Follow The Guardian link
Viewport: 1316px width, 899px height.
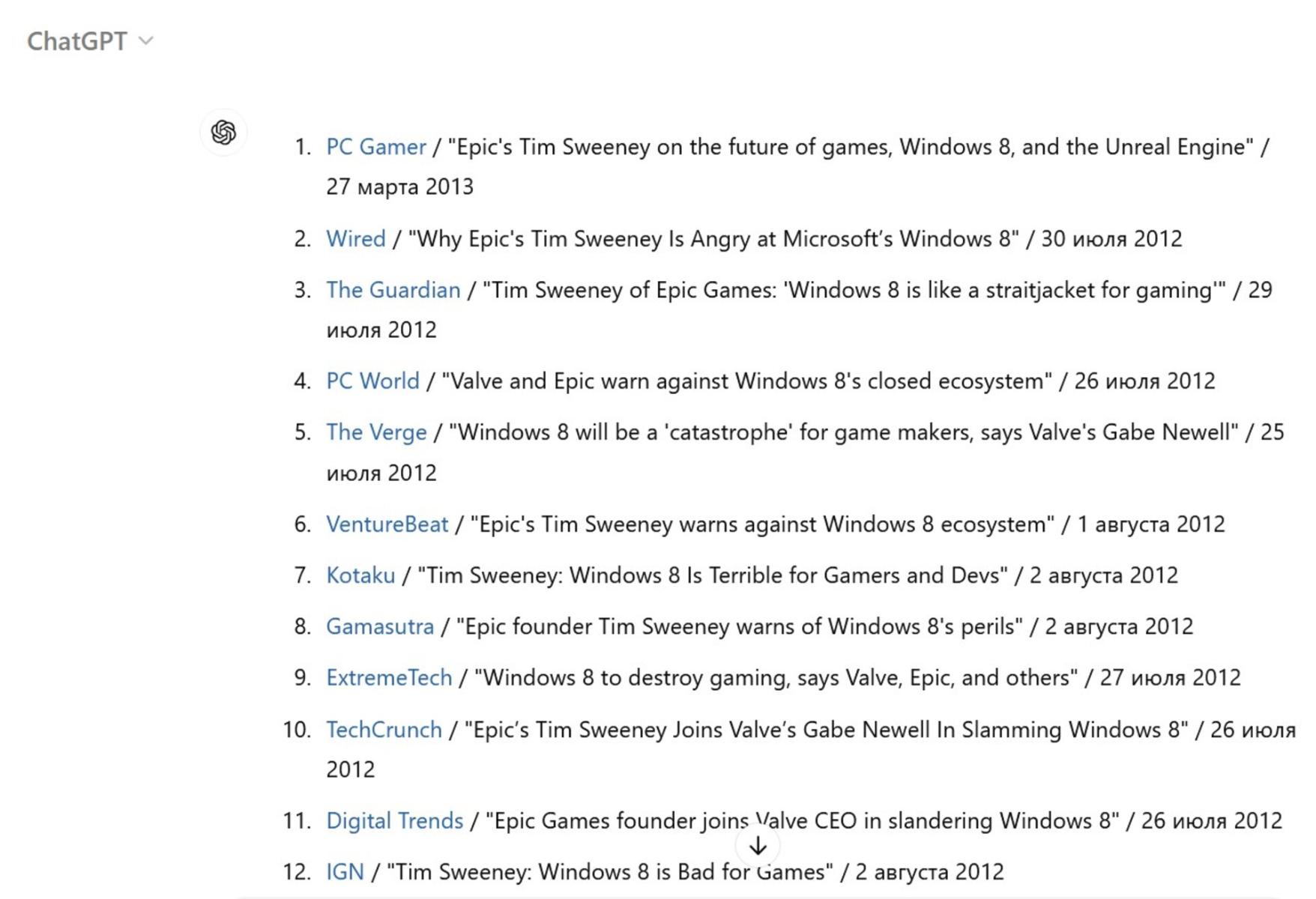pyautogui.click(x=393, y=290)
